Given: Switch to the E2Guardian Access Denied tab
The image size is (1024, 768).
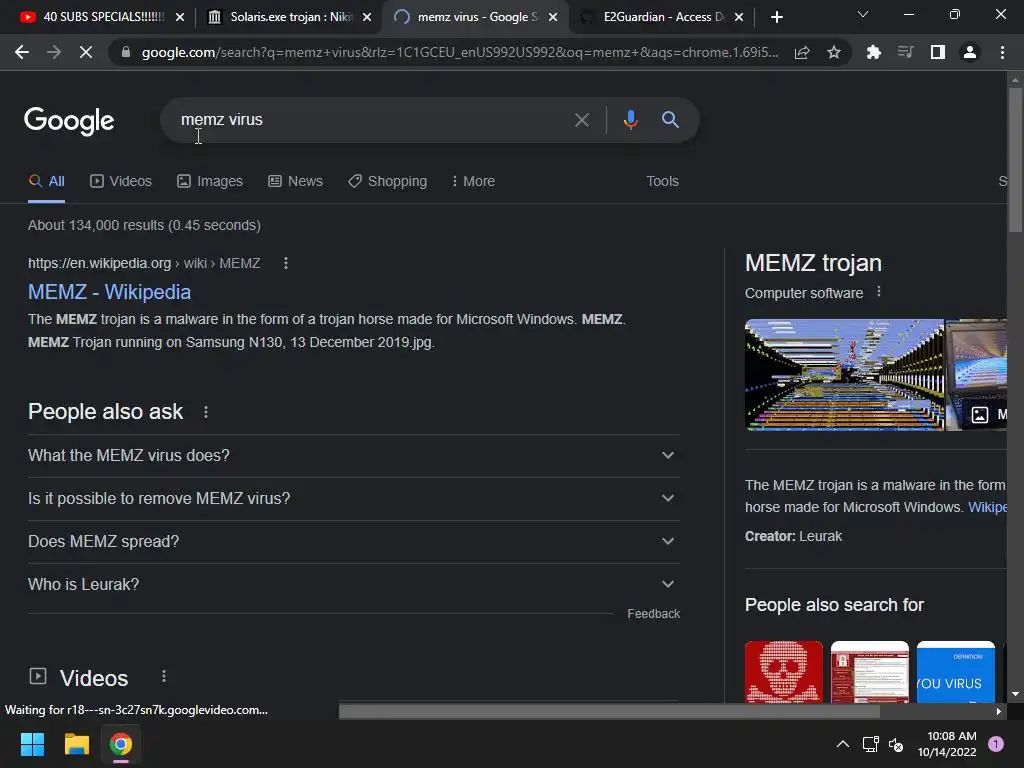Looking at the screenshot, I should tap(663, 17).
